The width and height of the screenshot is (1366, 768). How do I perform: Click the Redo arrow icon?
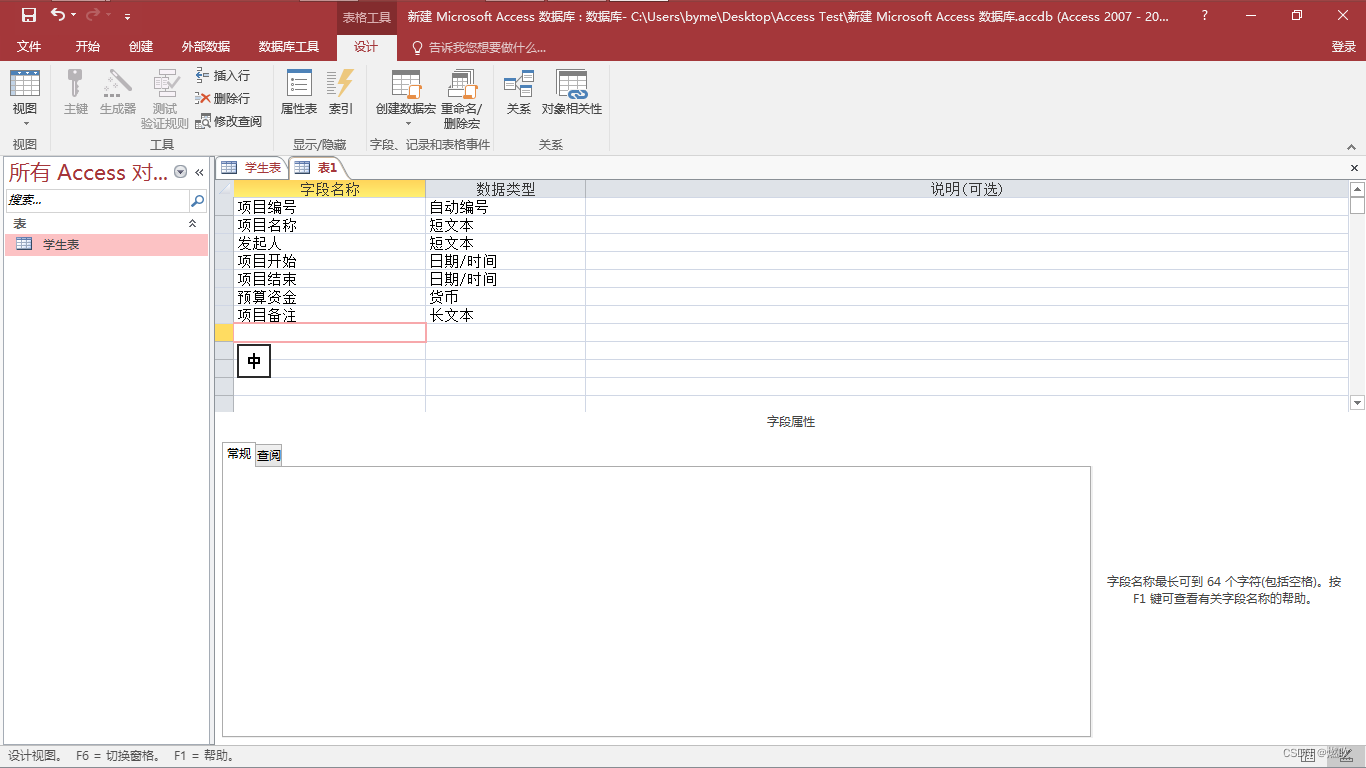(x=93, y=15)
